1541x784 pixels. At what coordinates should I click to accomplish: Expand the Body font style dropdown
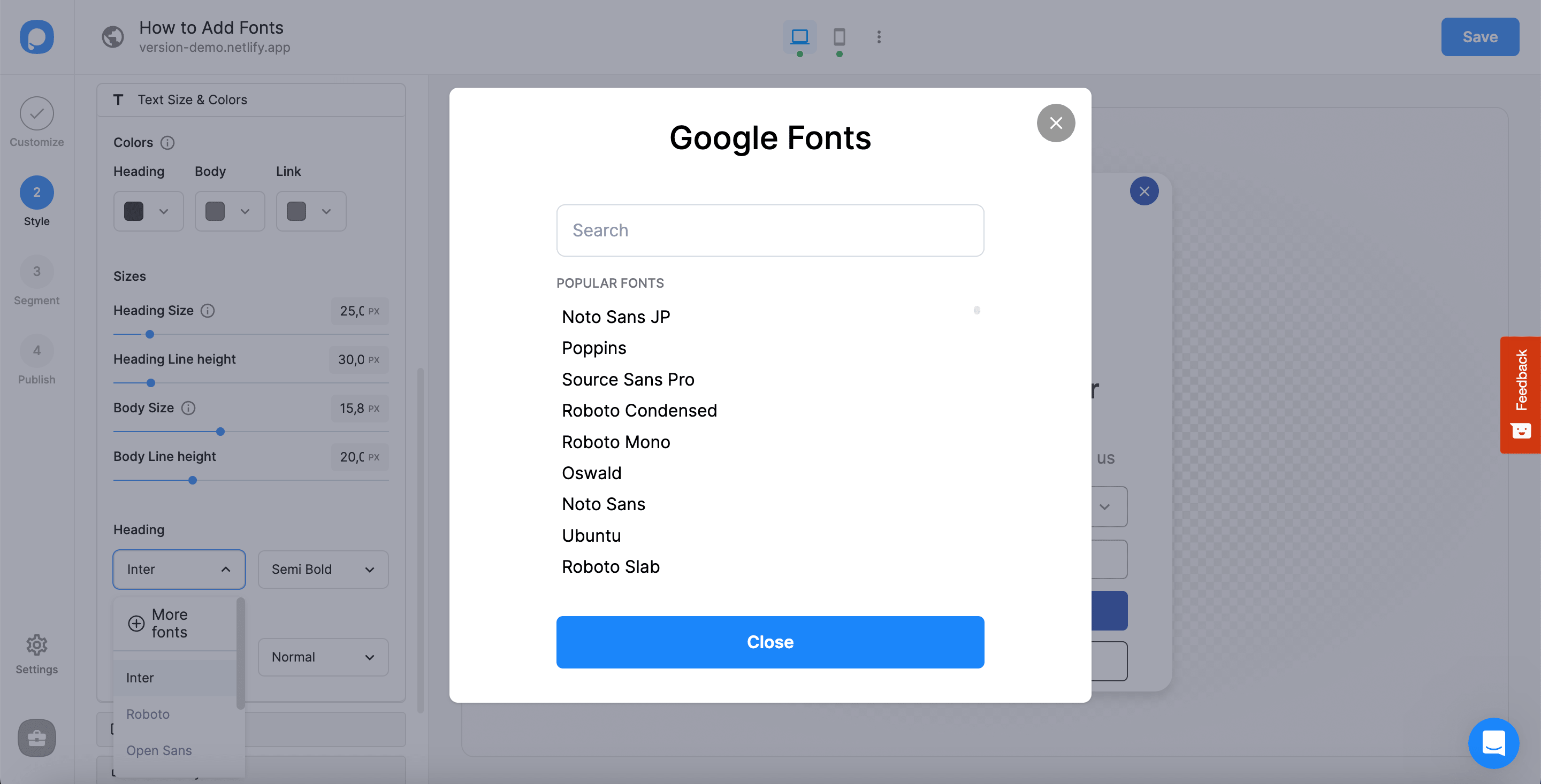click(322, 657)
